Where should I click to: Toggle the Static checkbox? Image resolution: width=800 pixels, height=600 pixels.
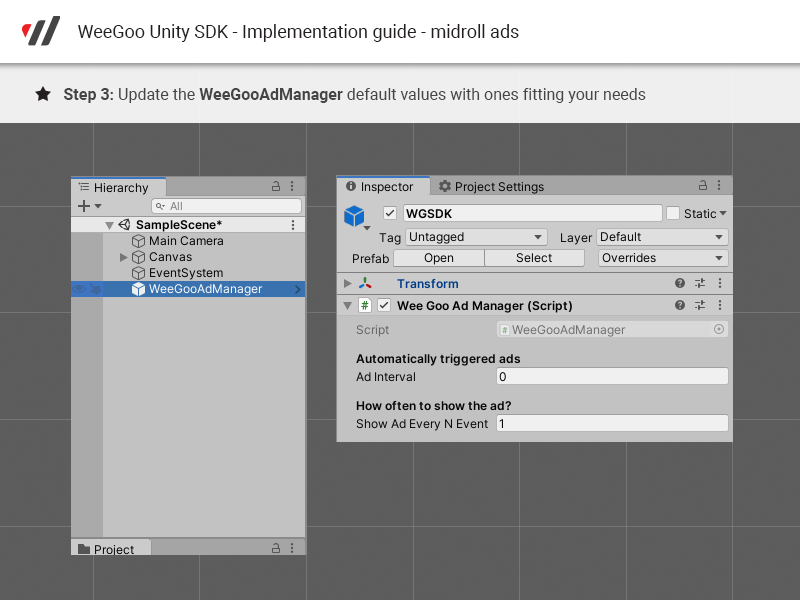coord(673,213)
